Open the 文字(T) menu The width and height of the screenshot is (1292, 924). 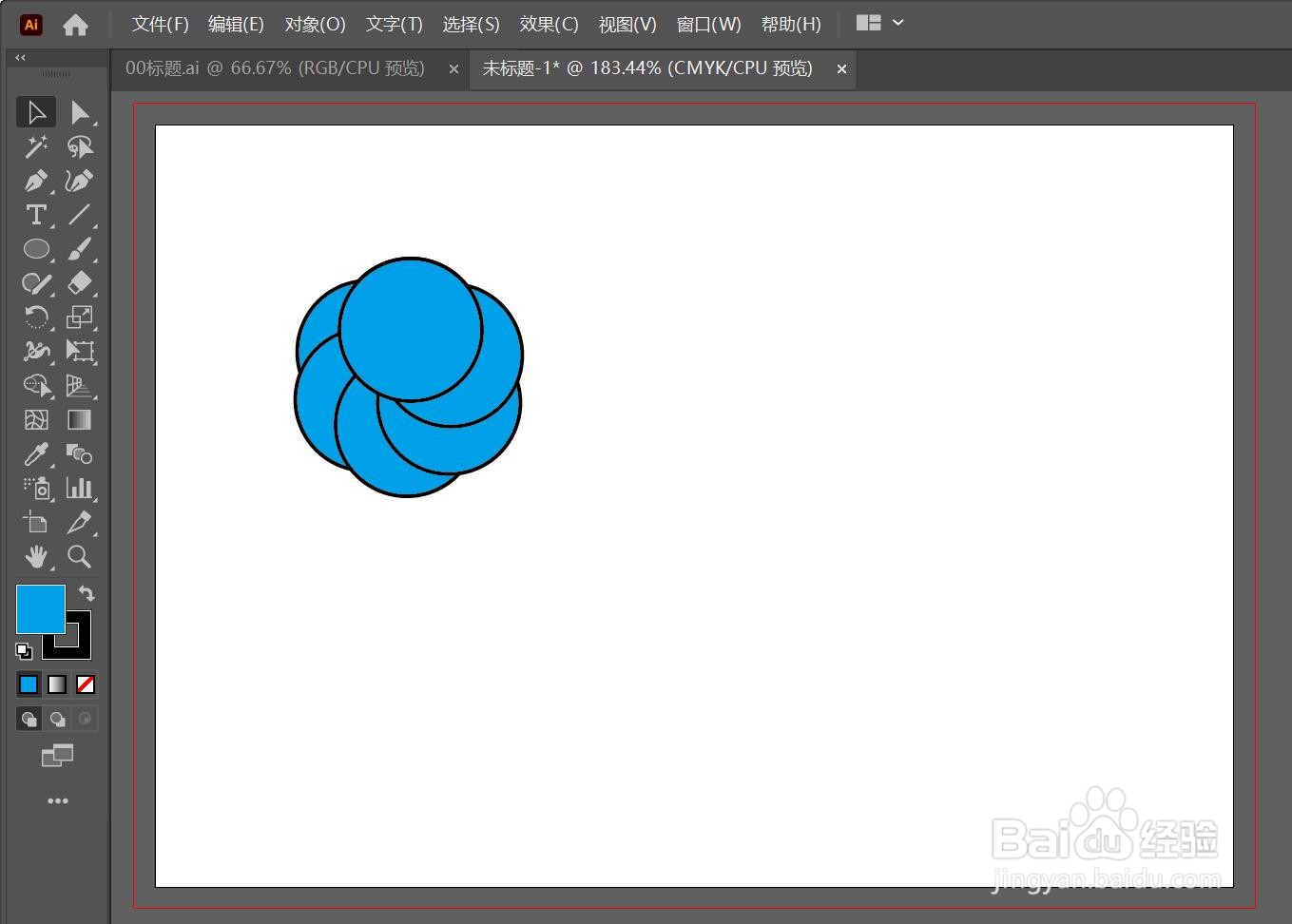tap(394, 24)
